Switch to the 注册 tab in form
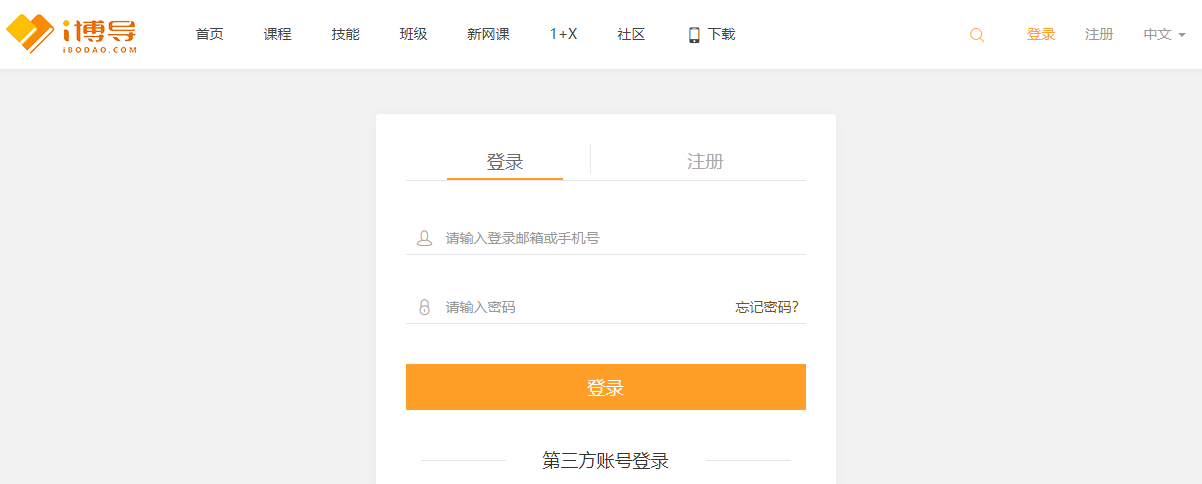This screenshot has width=1202, height=484. (x=705, y=161)
